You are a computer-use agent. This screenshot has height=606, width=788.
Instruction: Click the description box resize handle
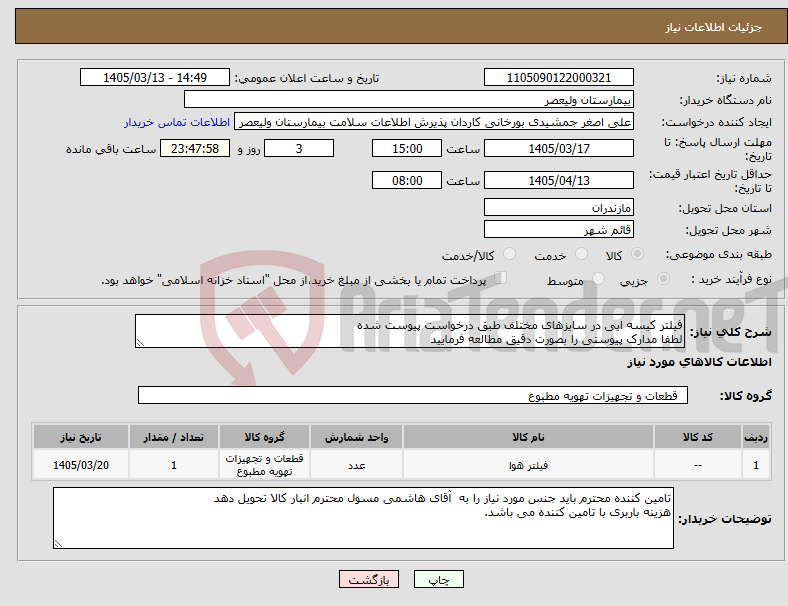140,343
